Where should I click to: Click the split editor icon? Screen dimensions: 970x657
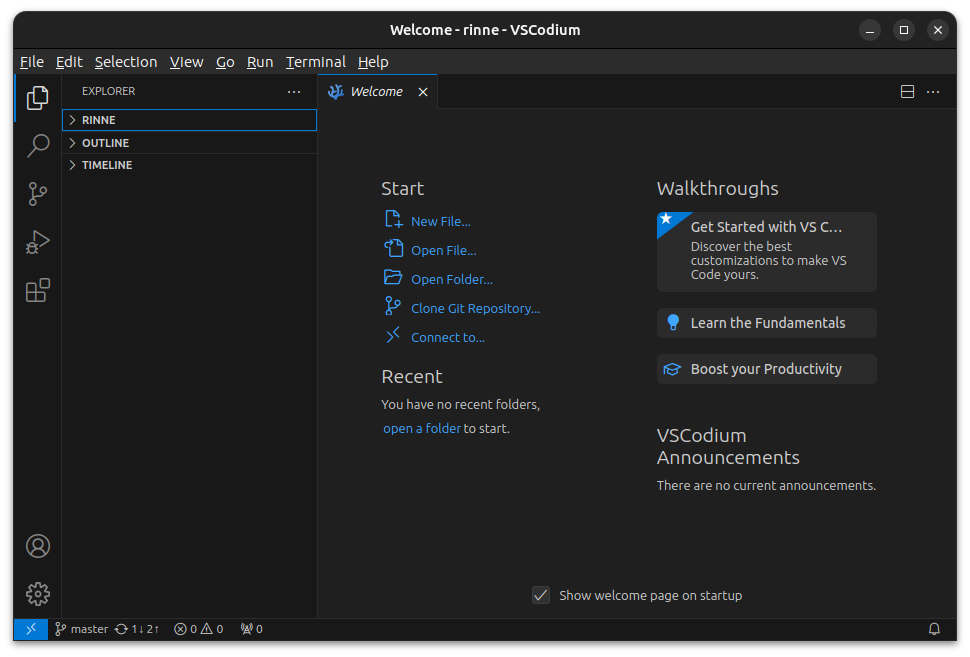pos(907,91)
